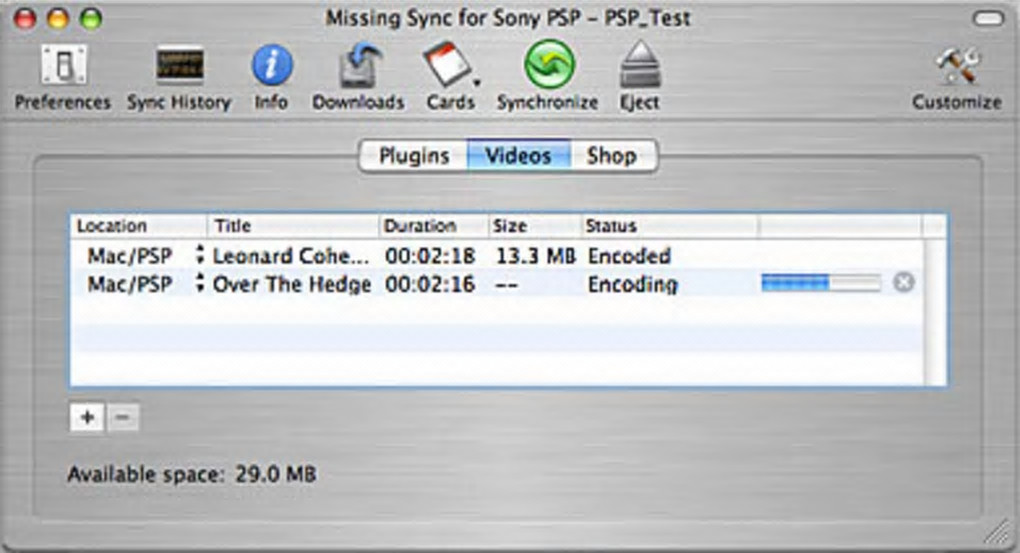Select the Videos tab
Image resolution: width=1020 pixels, height=553 pixels.
[x=518, y=156]
